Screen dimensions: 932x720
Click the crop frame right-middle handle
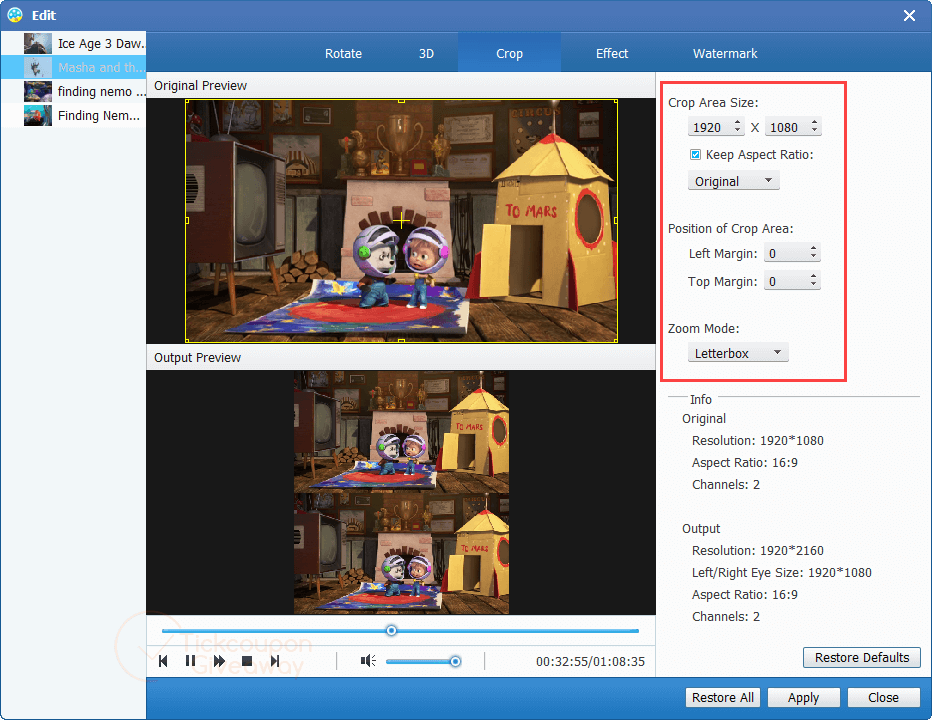click(x=616, y=221)
